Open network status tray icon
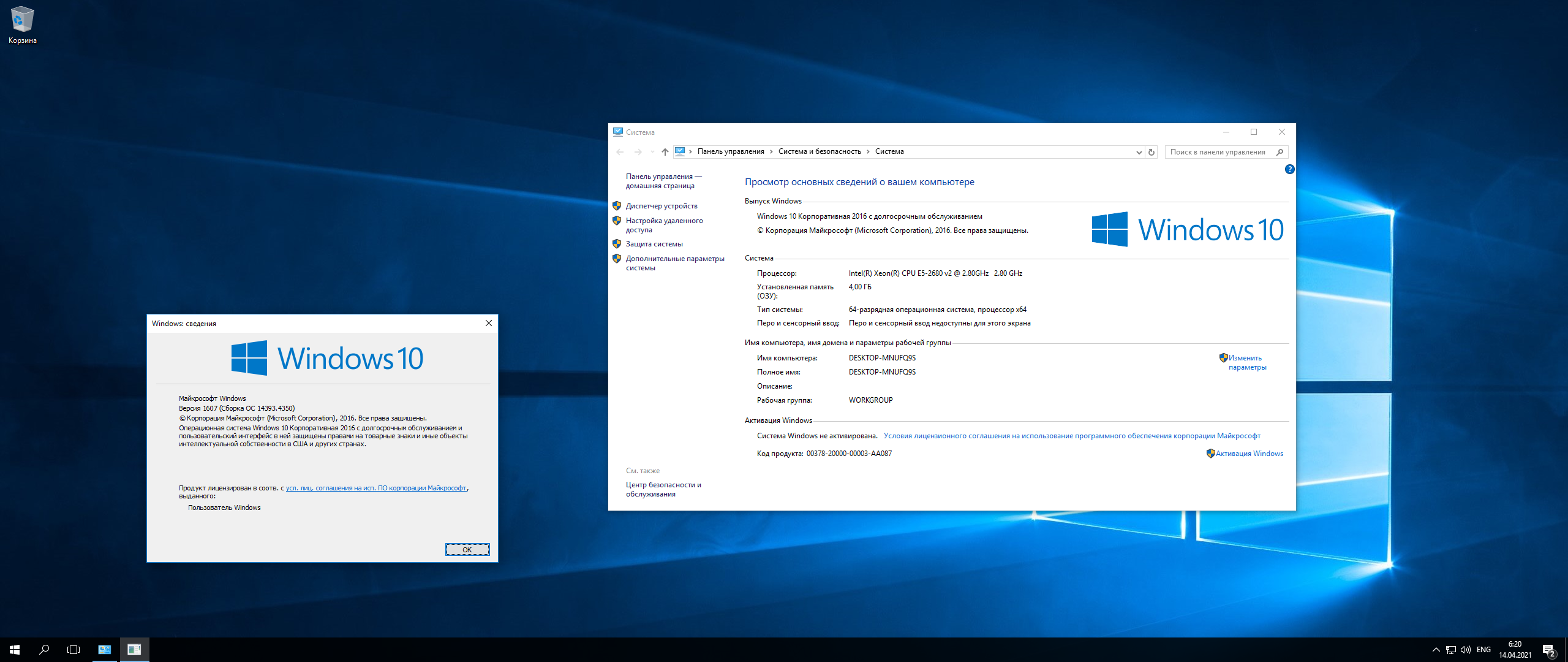This screenshot has height=662, width=1568. pos(1450,650)
